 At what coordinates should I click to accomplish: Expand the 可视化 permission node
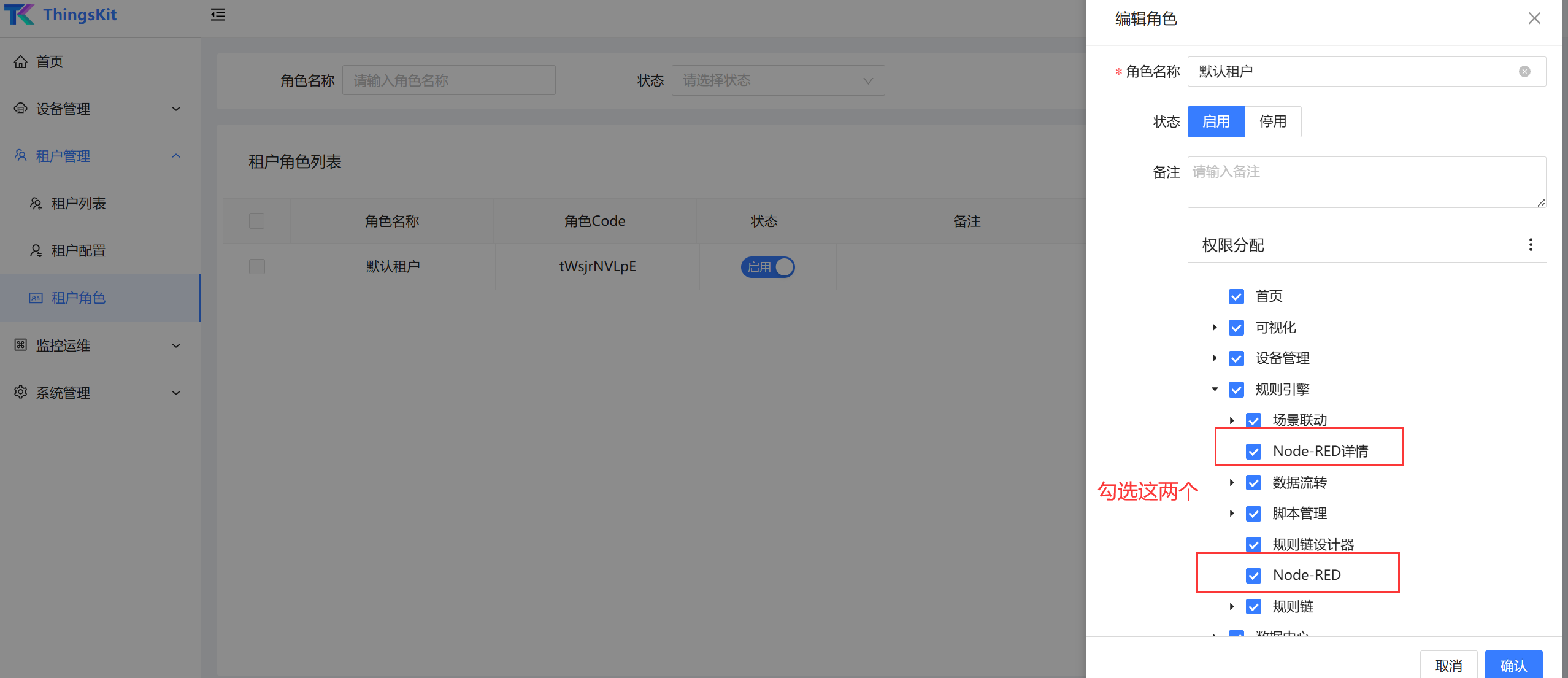1215,328
